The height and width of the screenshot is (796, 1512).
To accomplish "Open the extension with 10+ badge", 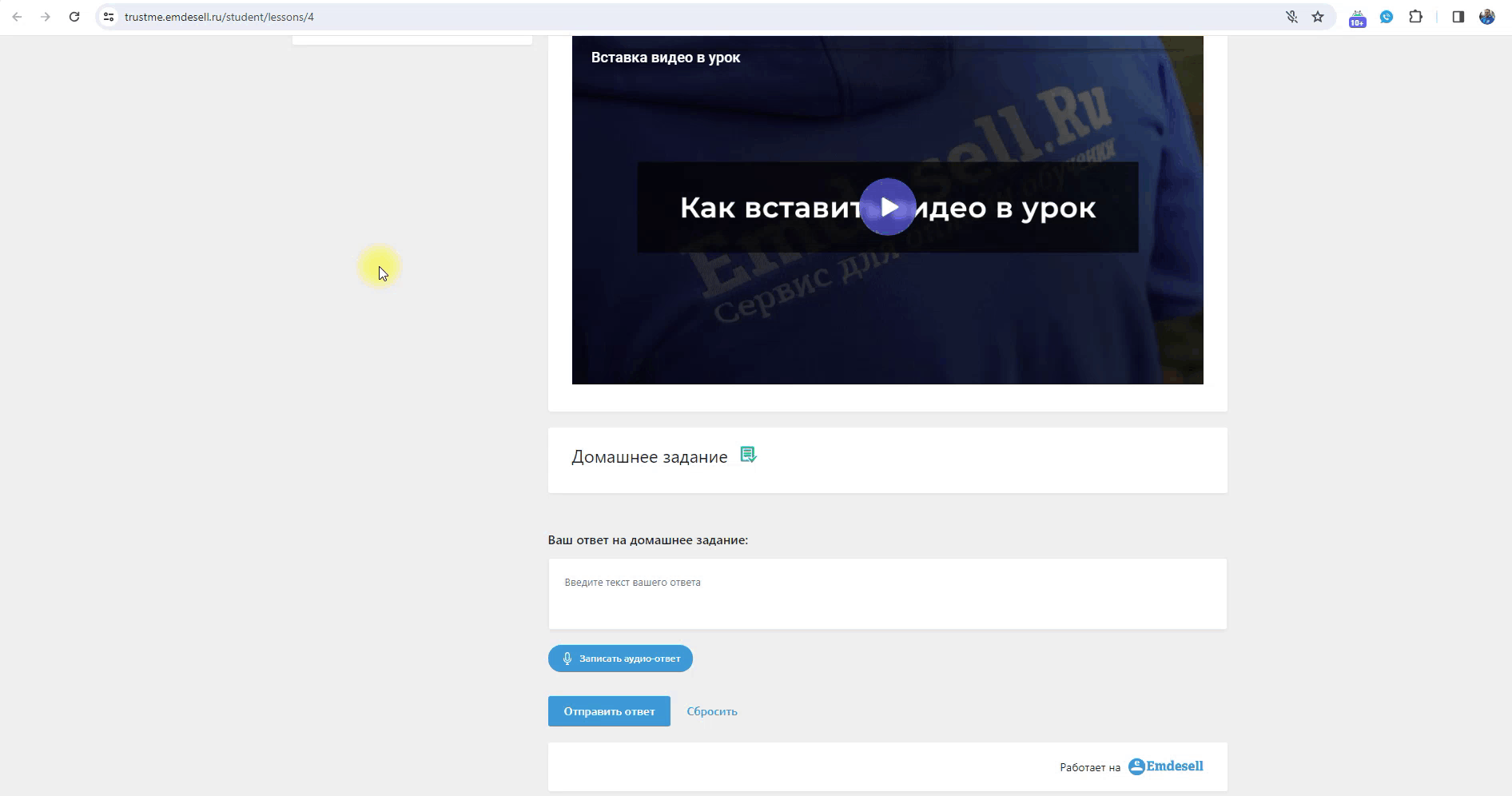I will coord(1357,18).
